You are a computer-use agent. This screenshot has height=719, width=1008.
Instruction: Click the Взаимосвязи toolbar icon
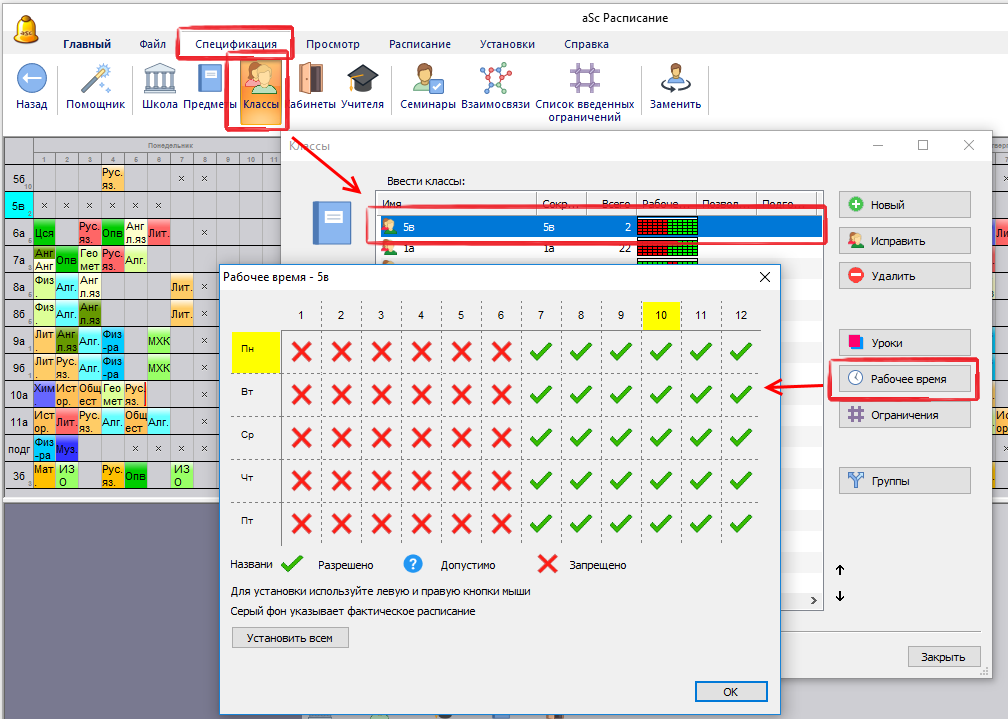point(495,79)
